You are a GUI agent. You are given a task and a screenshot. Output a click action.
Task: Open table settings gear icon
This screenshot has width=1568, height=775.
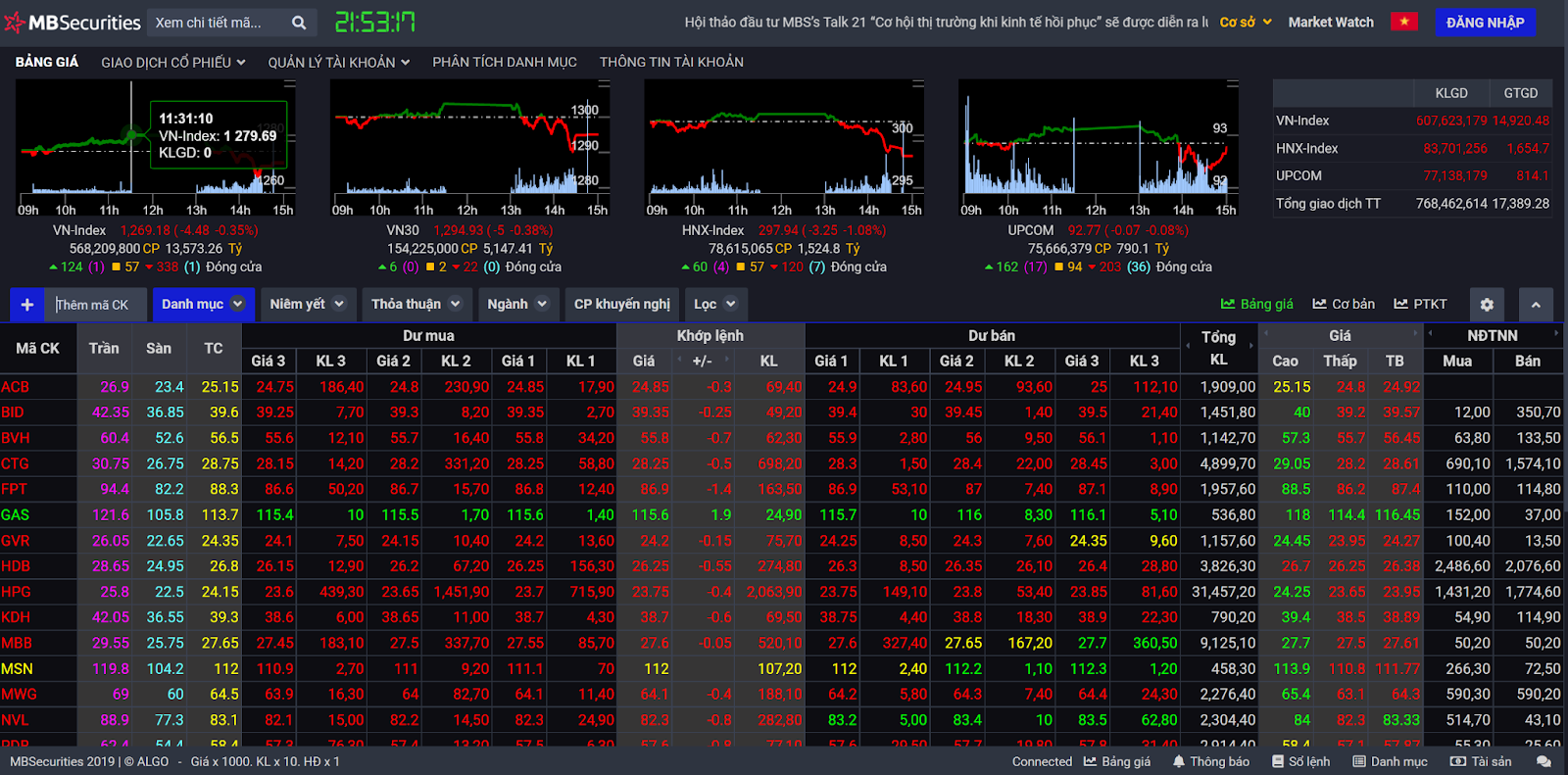click(1487, 305)
